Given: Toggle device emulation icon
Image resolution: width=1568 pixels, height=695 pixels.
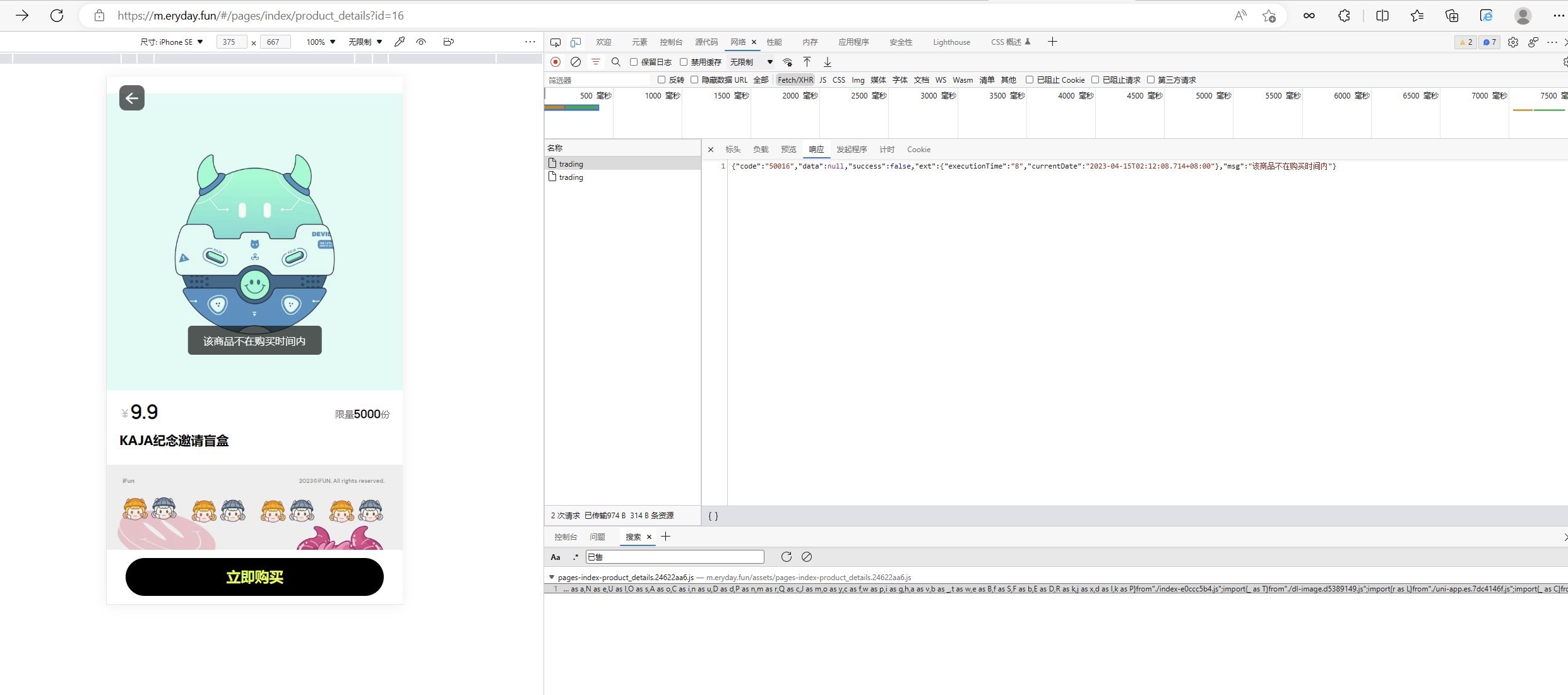Looking at the screenshot, I should [x=576, y=42].
